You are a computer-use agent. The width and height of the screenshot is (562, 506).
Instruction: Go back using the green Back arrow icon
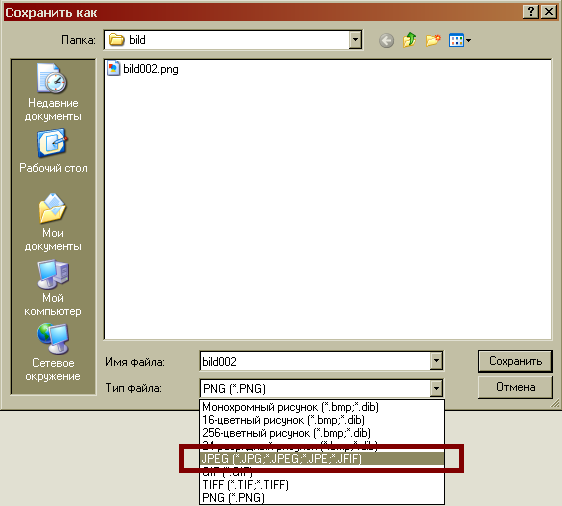(386, 40)
